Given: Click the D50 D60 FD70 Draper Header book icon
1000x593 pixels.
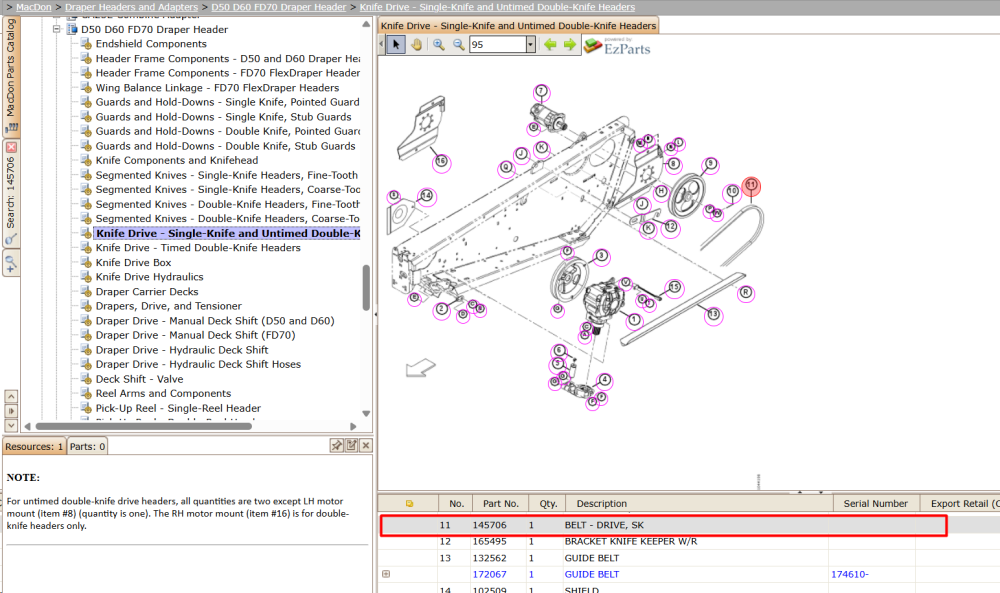Looking at the screenshot, I should [72, 29].
